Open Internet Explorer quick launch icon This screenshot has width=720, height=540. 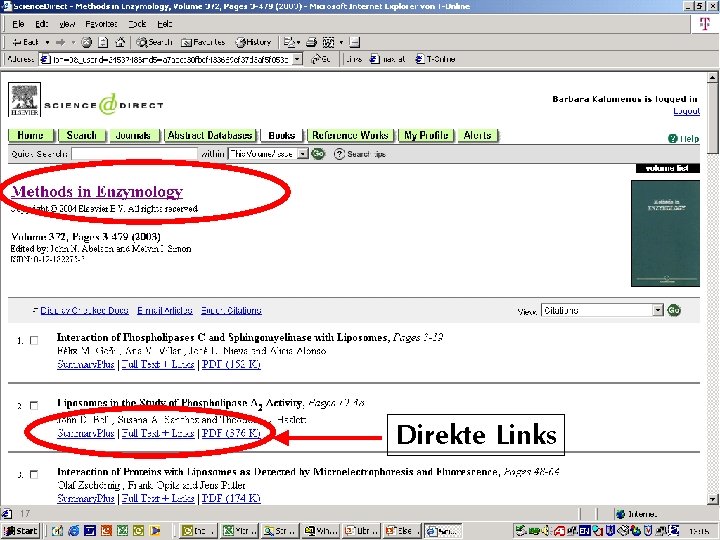73,531
